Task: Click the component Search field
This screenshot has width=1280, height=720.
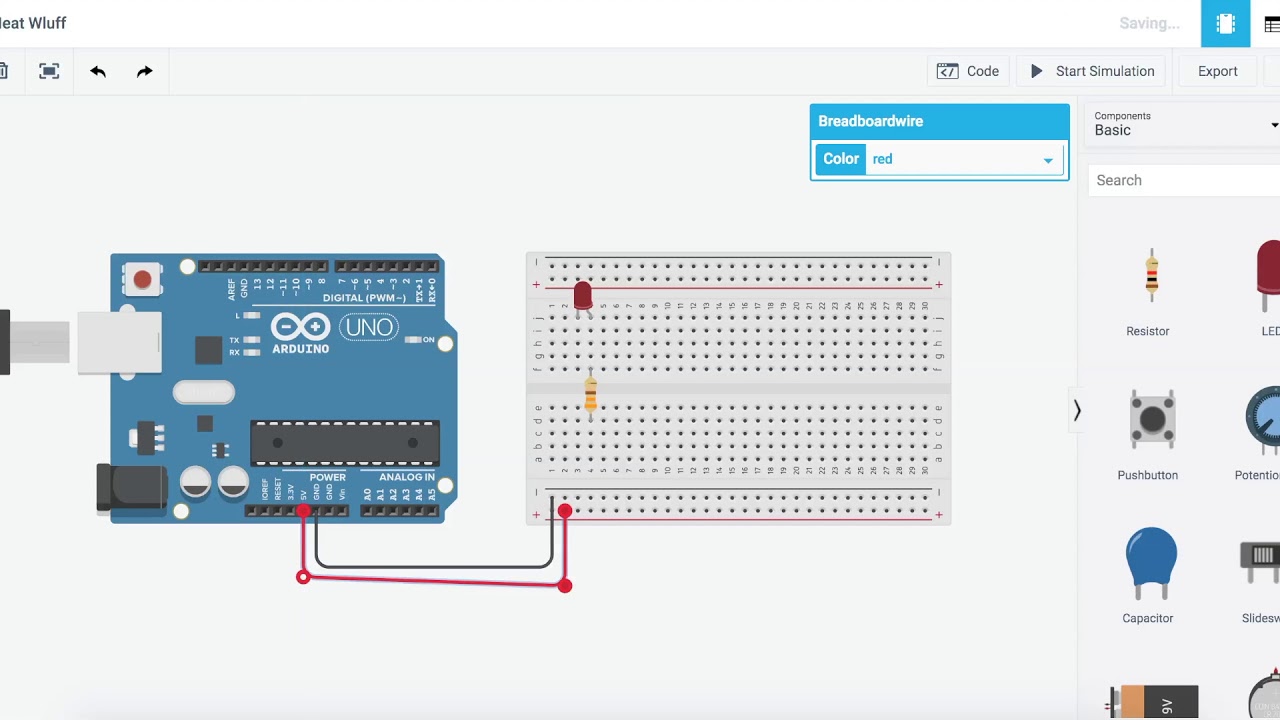Action: pos(1185,180)
